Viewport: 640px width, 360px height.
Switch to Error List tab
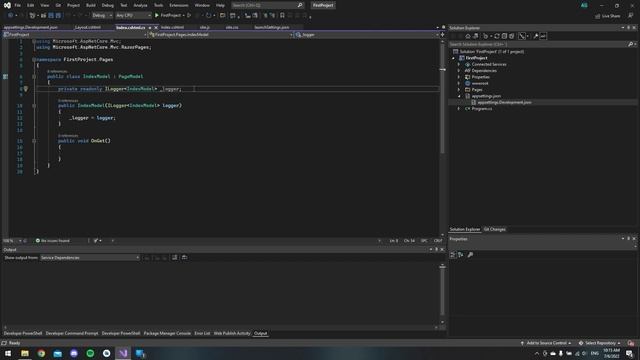click(x=202, y=333)
